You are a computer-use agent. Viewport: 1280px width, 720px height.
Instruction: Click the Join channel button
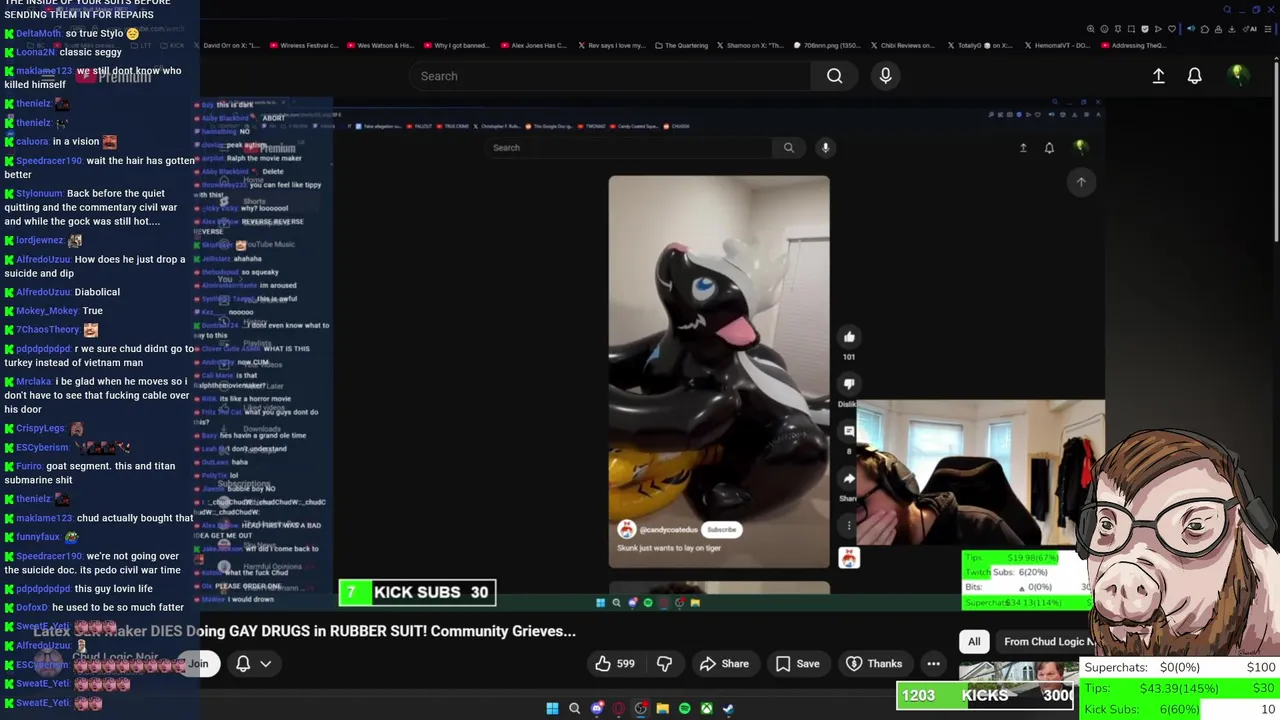tap(198, 663)
